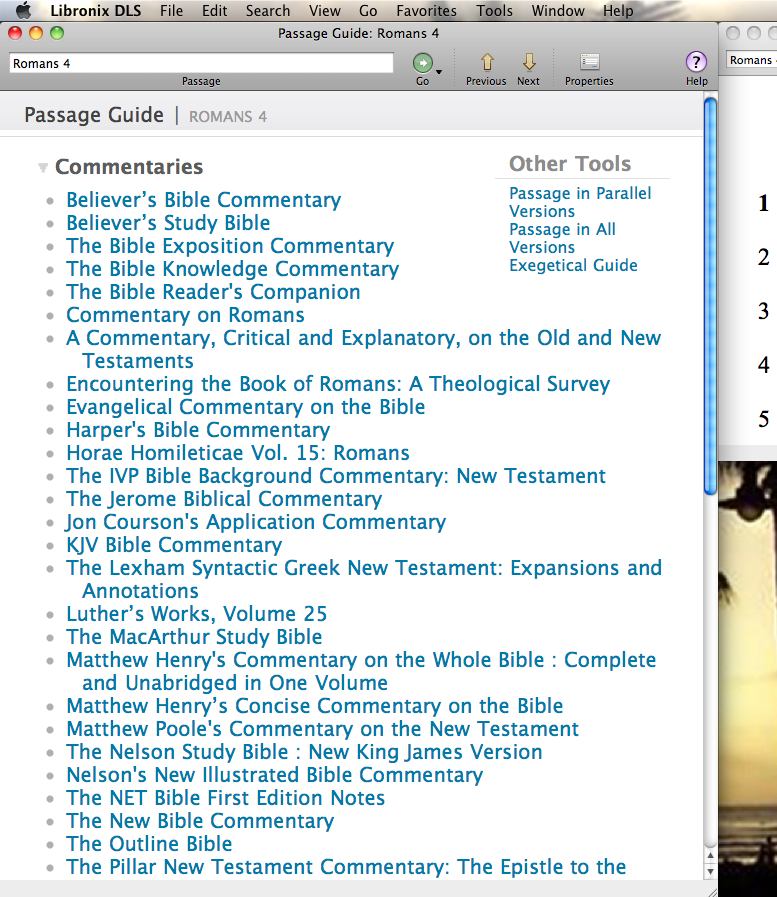Open Nelson's New Illustrated Bible Commentary link
777x897 pixels.
[275, 775]
